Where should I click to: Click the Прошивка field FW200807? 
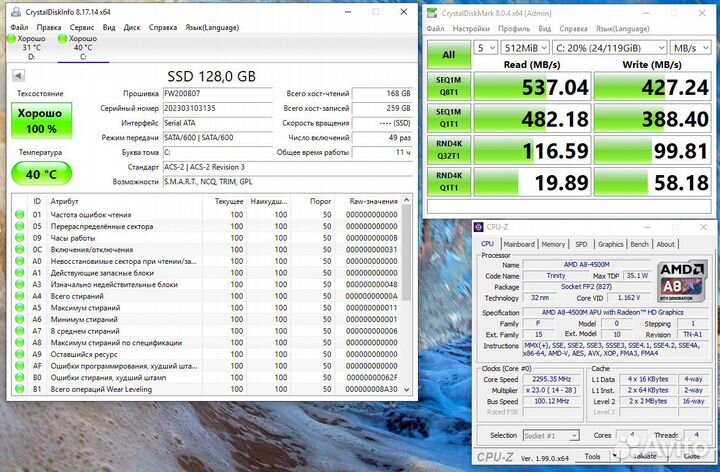[x=218, y=94]
